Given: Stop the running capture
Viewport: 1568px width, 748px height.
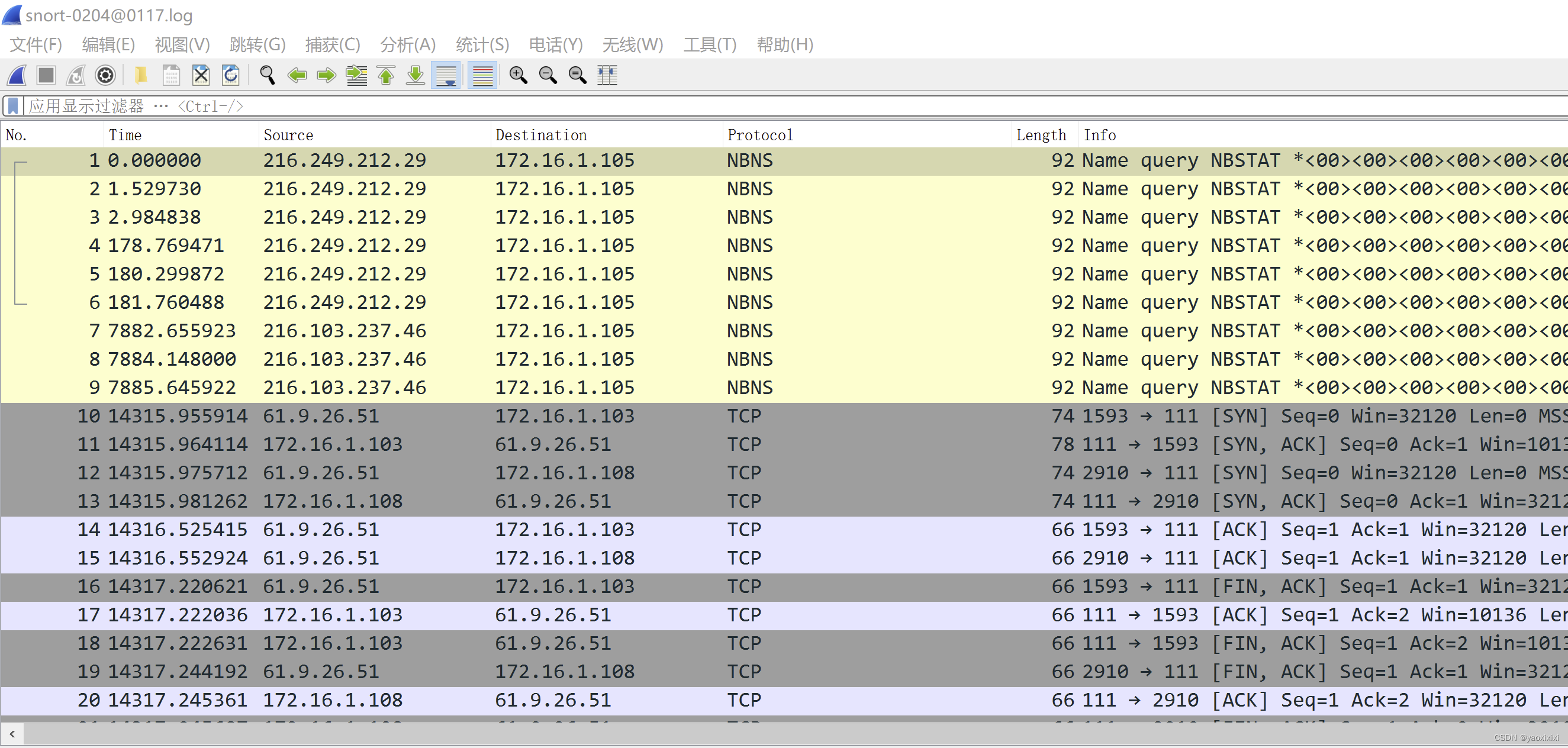Looking at the screenshot, I should (46, 76).
